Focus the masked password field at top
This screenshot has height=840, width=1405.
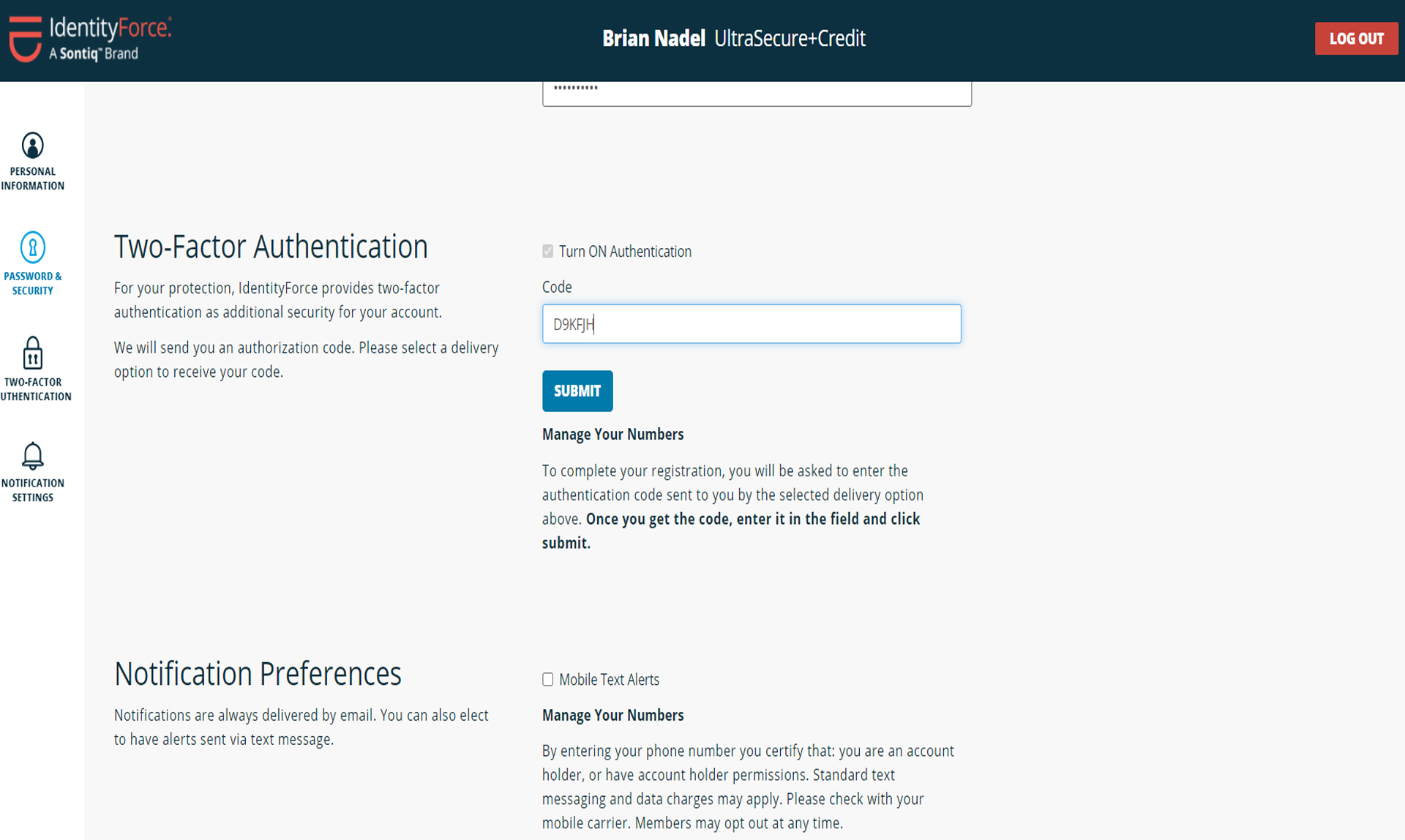click(757, 93)
